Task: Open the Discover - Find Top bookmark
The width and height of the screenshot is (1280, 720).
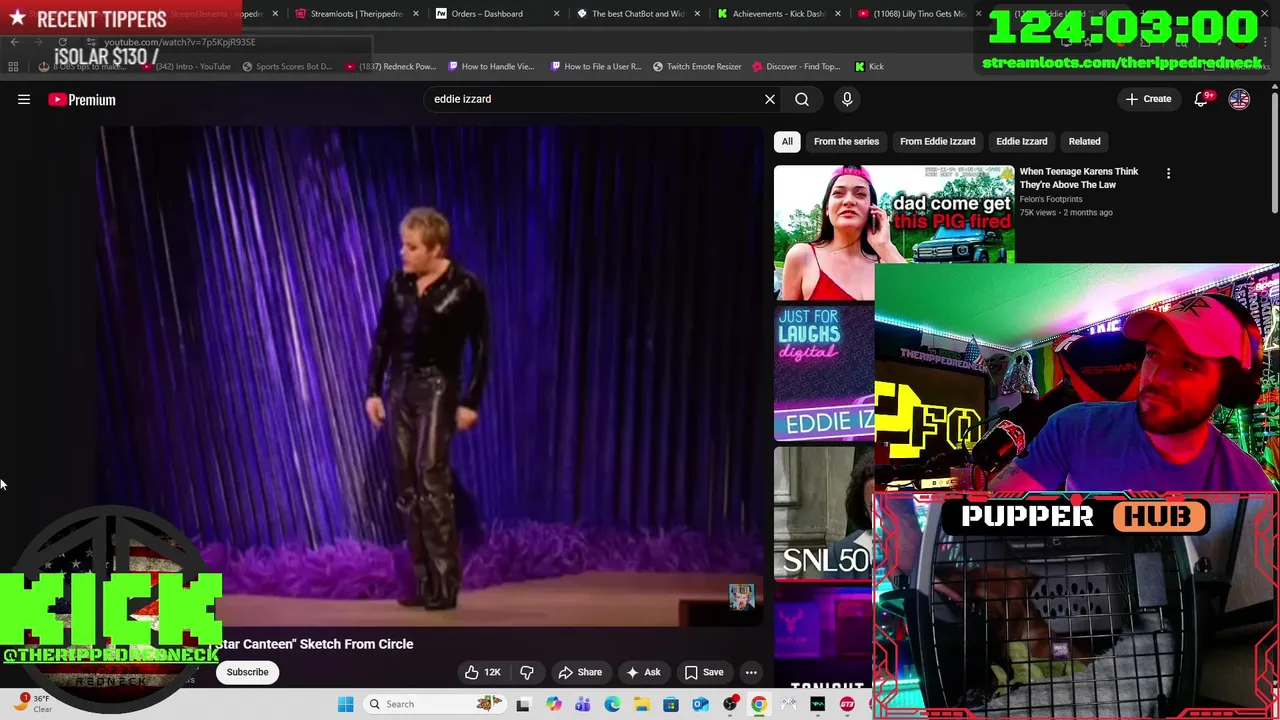Action: tap(796, 67)
